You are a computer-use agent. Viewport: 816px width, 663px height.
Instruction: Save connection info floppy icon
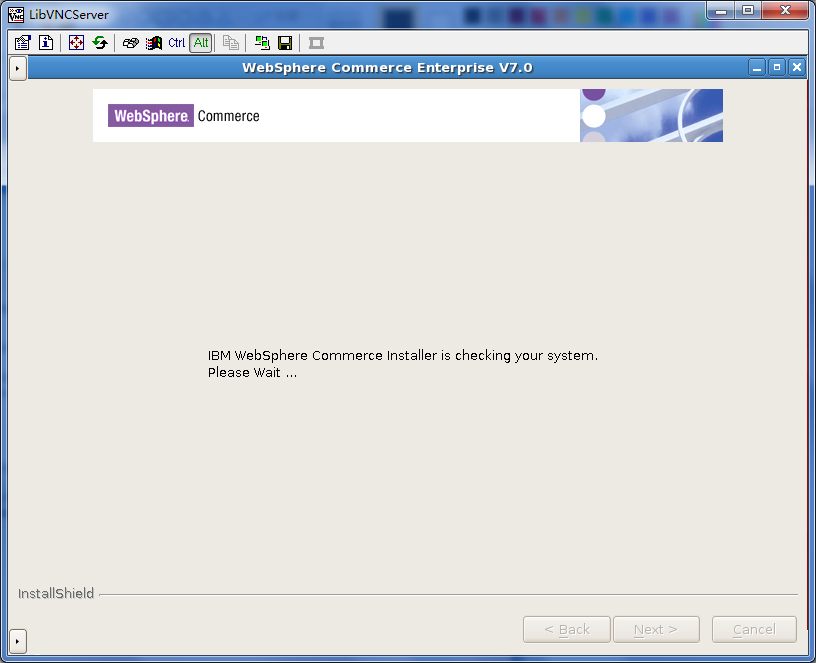click(x=285, y=43)
